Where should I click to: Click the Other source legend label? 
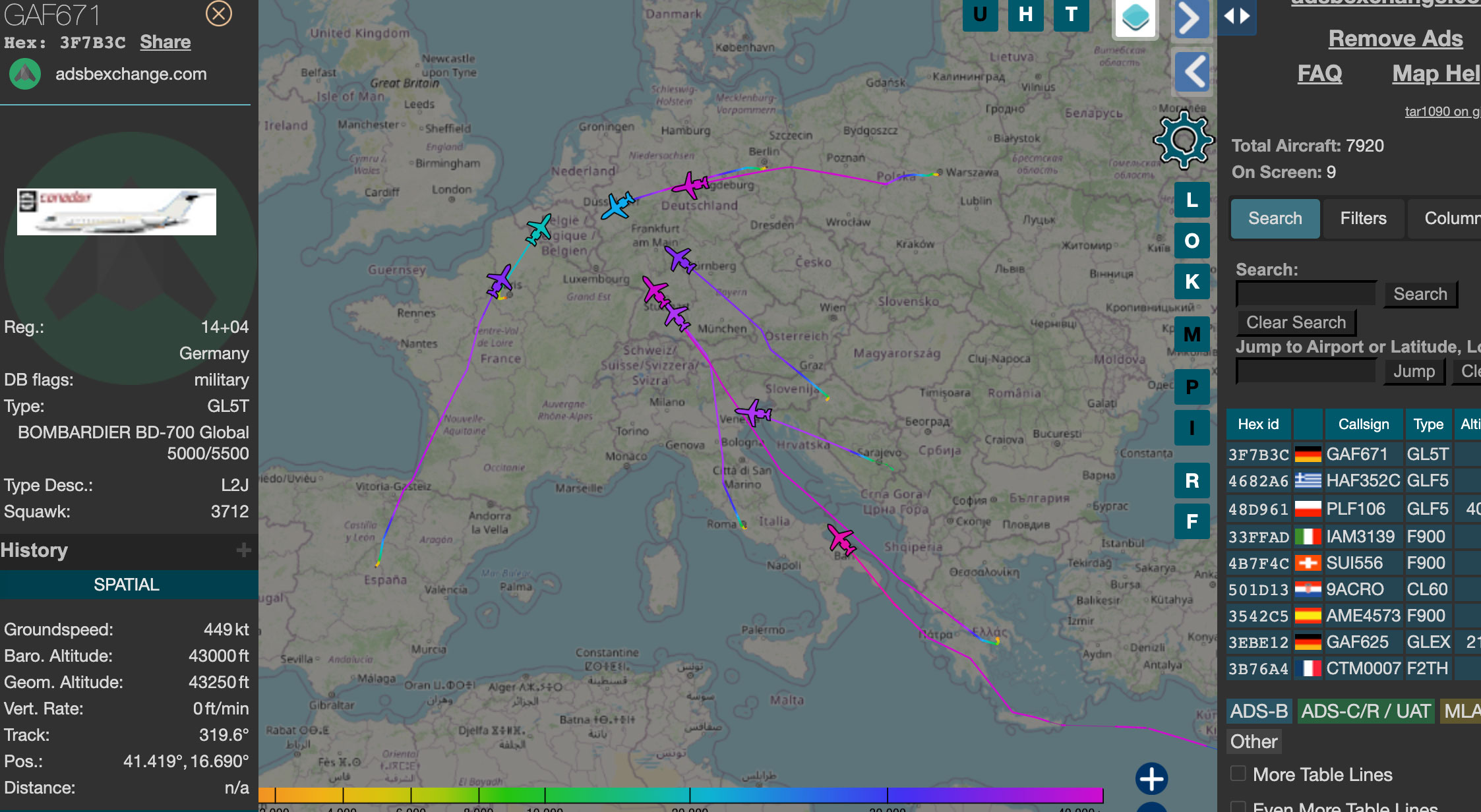1254,741
